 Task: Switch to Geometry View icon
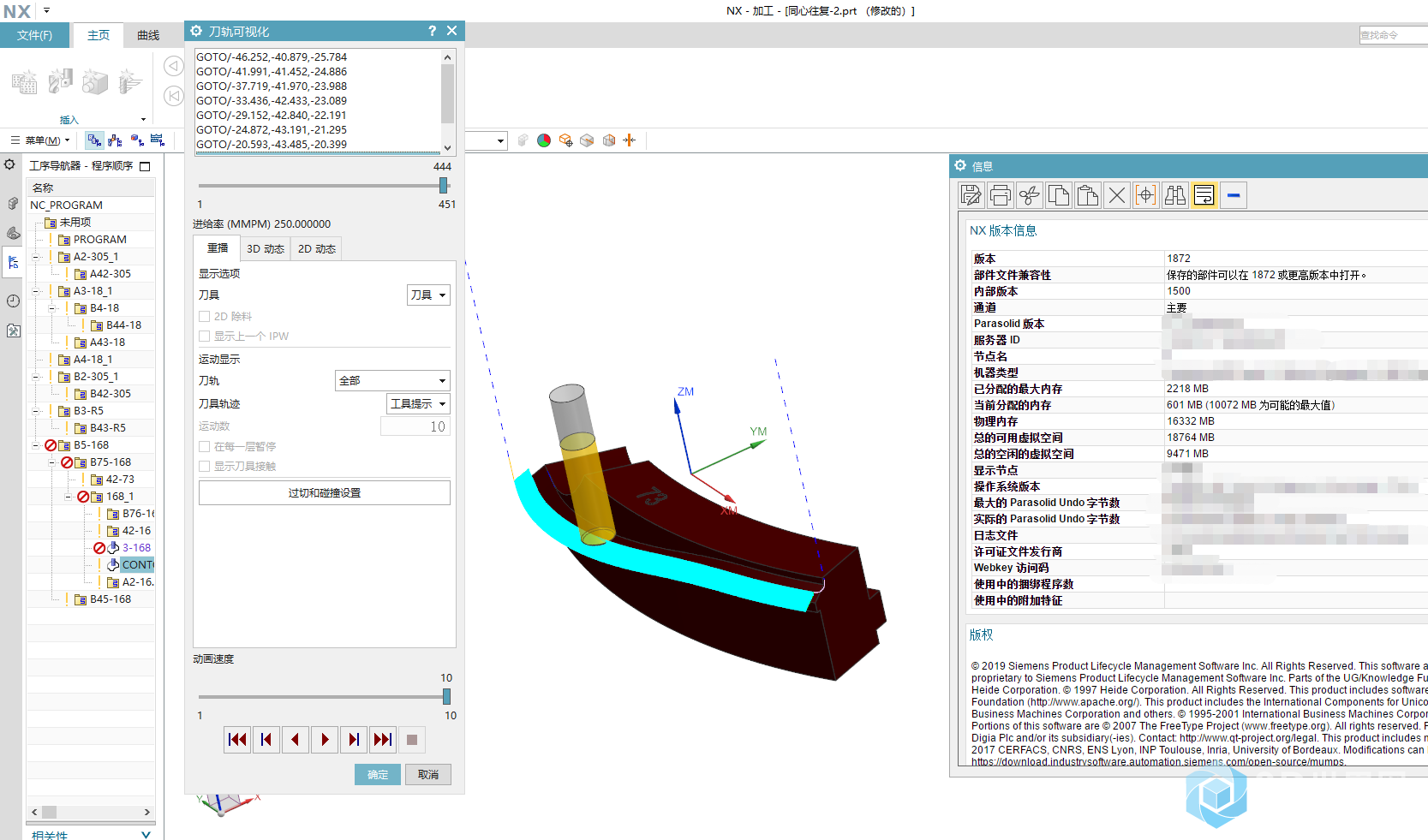(137, 140)
